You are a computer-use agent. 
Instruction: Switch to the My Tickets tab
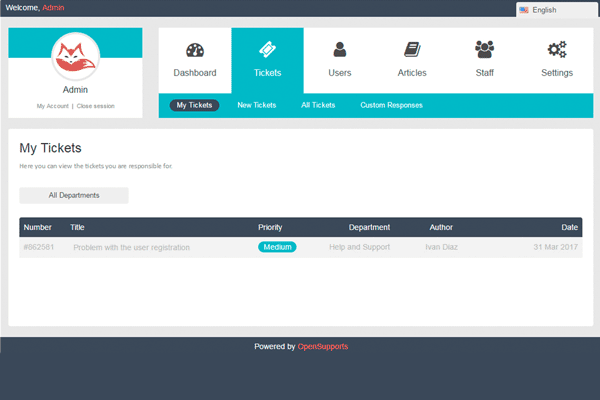pyautogui.click(x=194, y=105)
